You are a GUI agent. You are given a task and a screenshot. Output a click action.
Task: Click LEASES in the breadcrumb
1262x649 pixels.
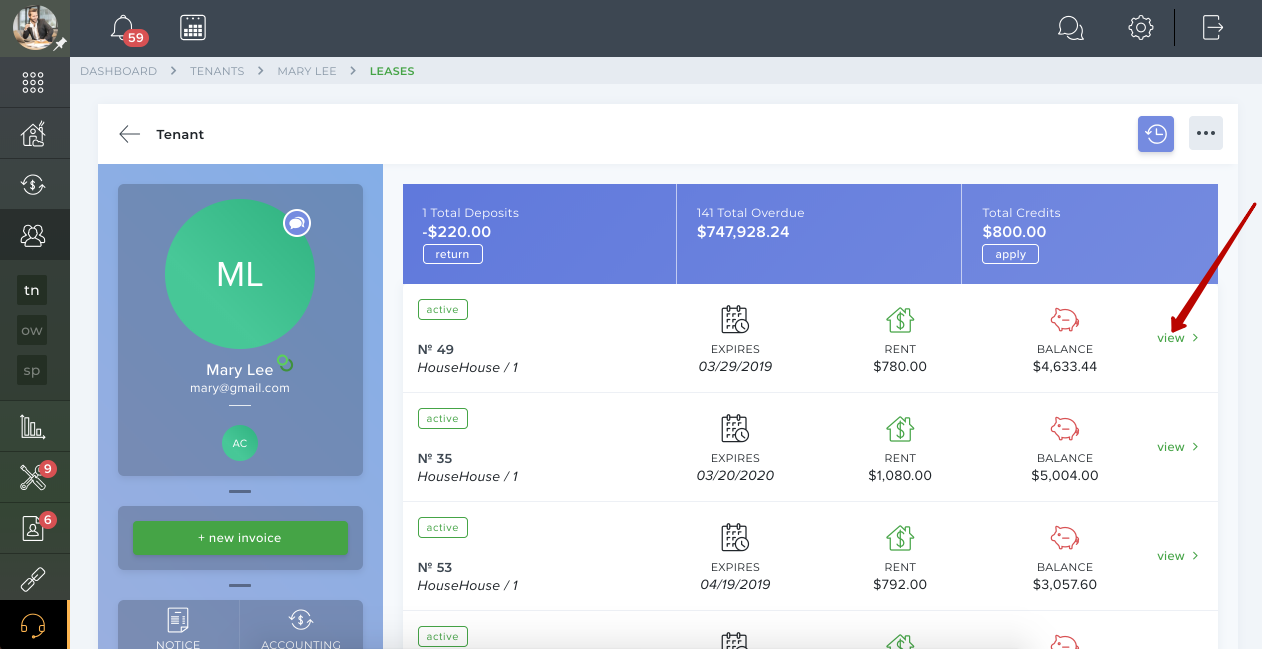click(392, 71)
